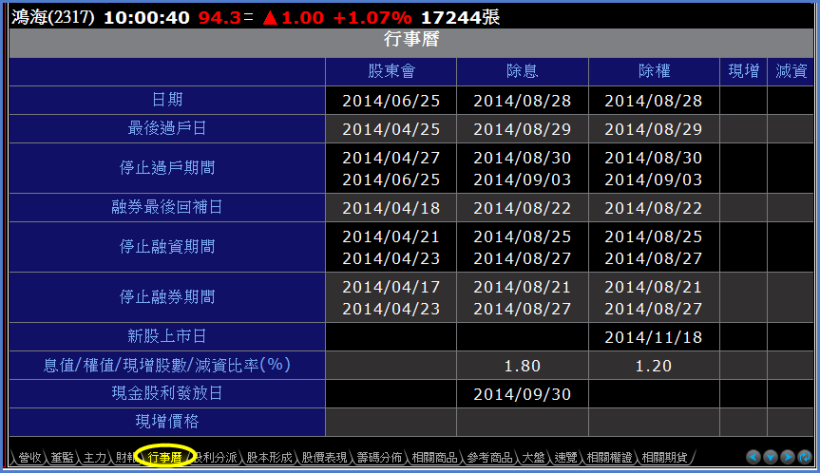This screenshot has width=820, height=473.
Task: Click the 融券最後回補日 row label
Action: coord(167,207)
